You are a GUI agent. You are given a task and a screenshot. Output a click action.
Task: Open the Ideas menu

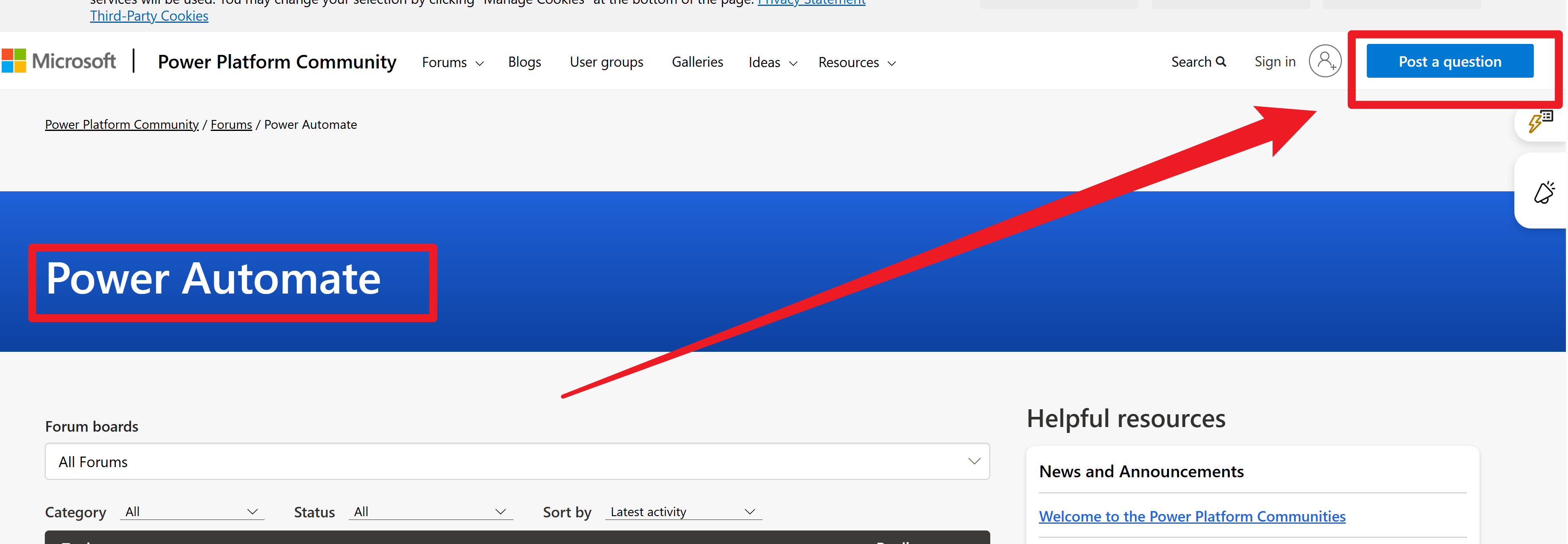coord(771,62)
